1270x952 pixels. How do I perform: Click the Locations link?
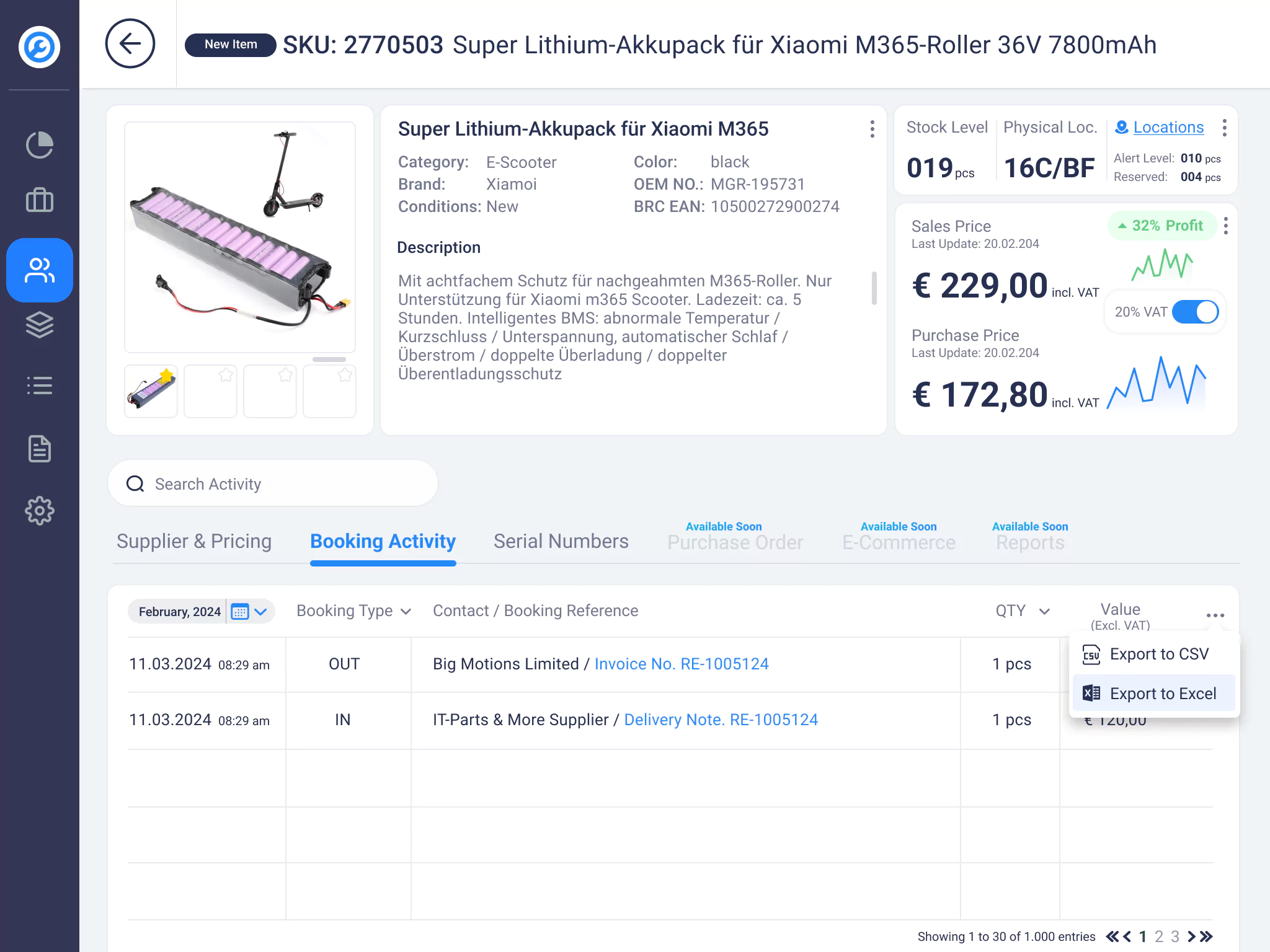[x=1167, y=127]
